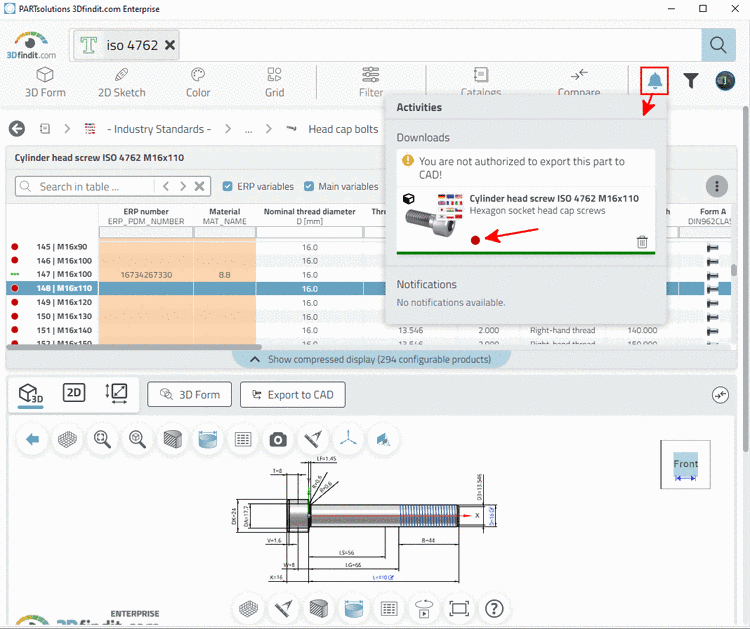Click the ERP number filter field

(146, 232)
